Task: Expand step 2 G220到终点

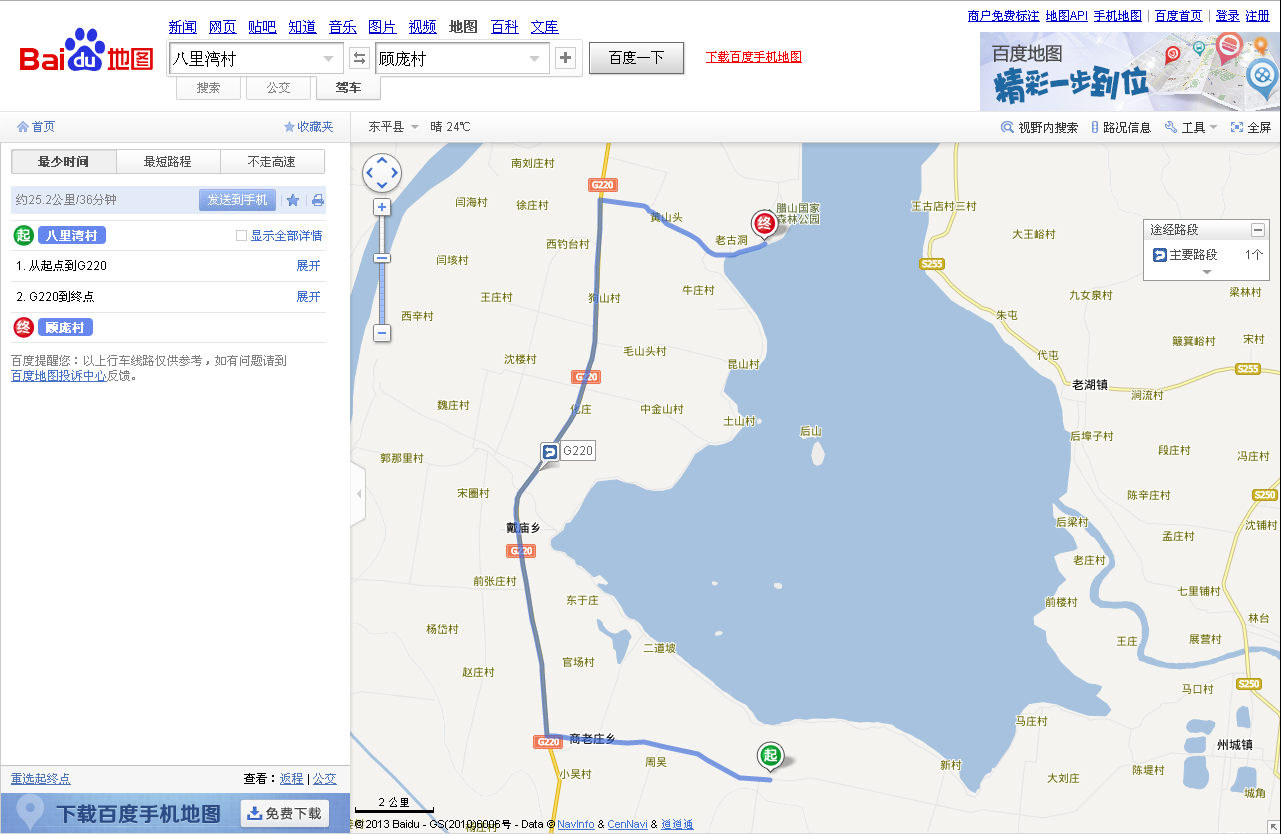Action: point(308,297)
